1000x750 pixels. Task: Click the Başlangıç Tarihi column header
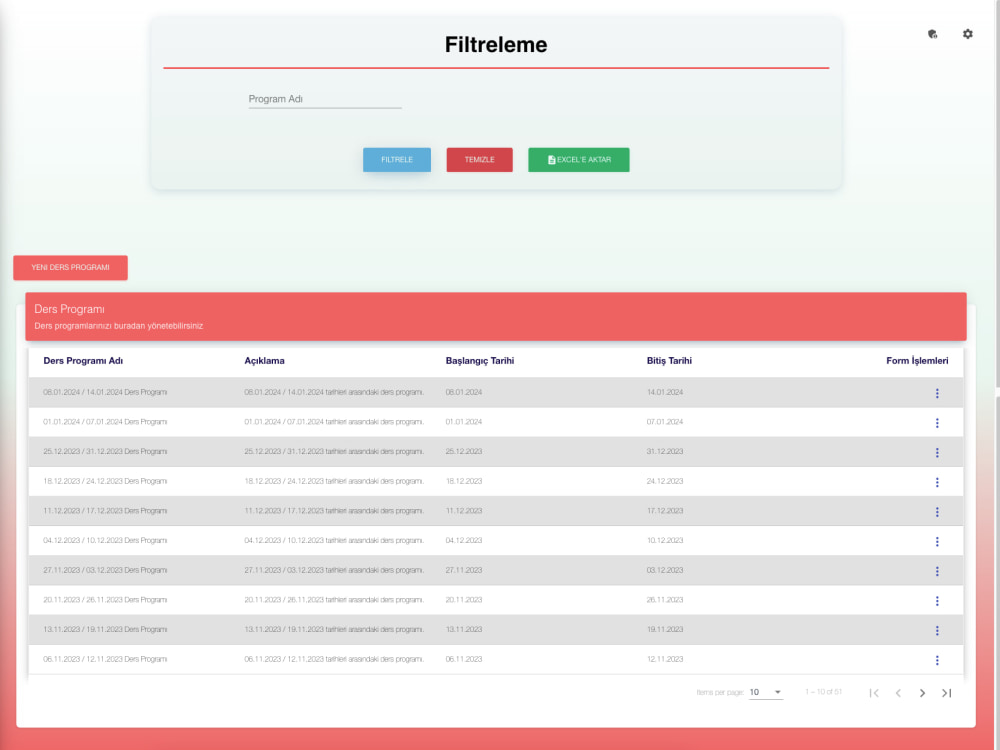click(x=480, y=360)
